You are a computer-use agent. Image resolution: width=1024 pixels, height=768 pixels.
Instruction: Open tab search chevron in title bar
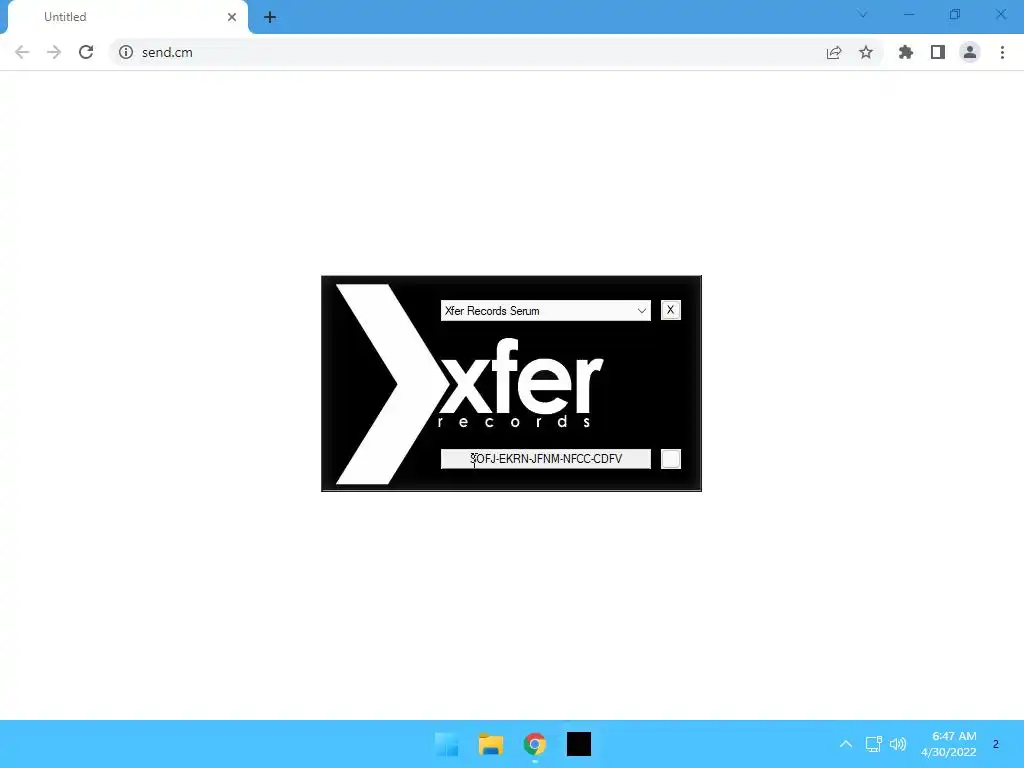862,14
